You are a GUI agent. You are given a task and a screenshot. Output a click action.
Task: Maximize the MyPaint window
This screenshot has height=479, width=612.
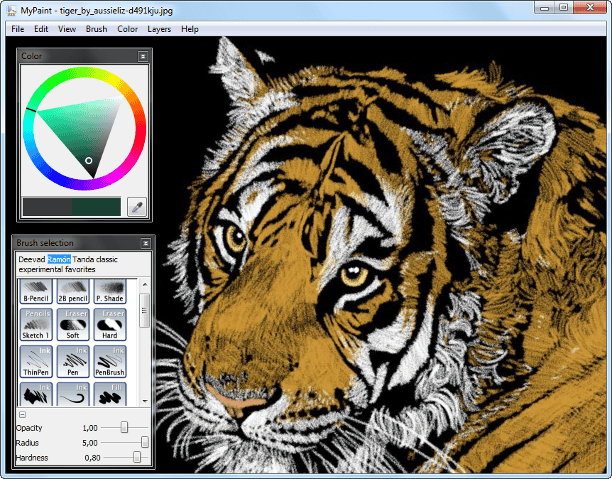564,7
